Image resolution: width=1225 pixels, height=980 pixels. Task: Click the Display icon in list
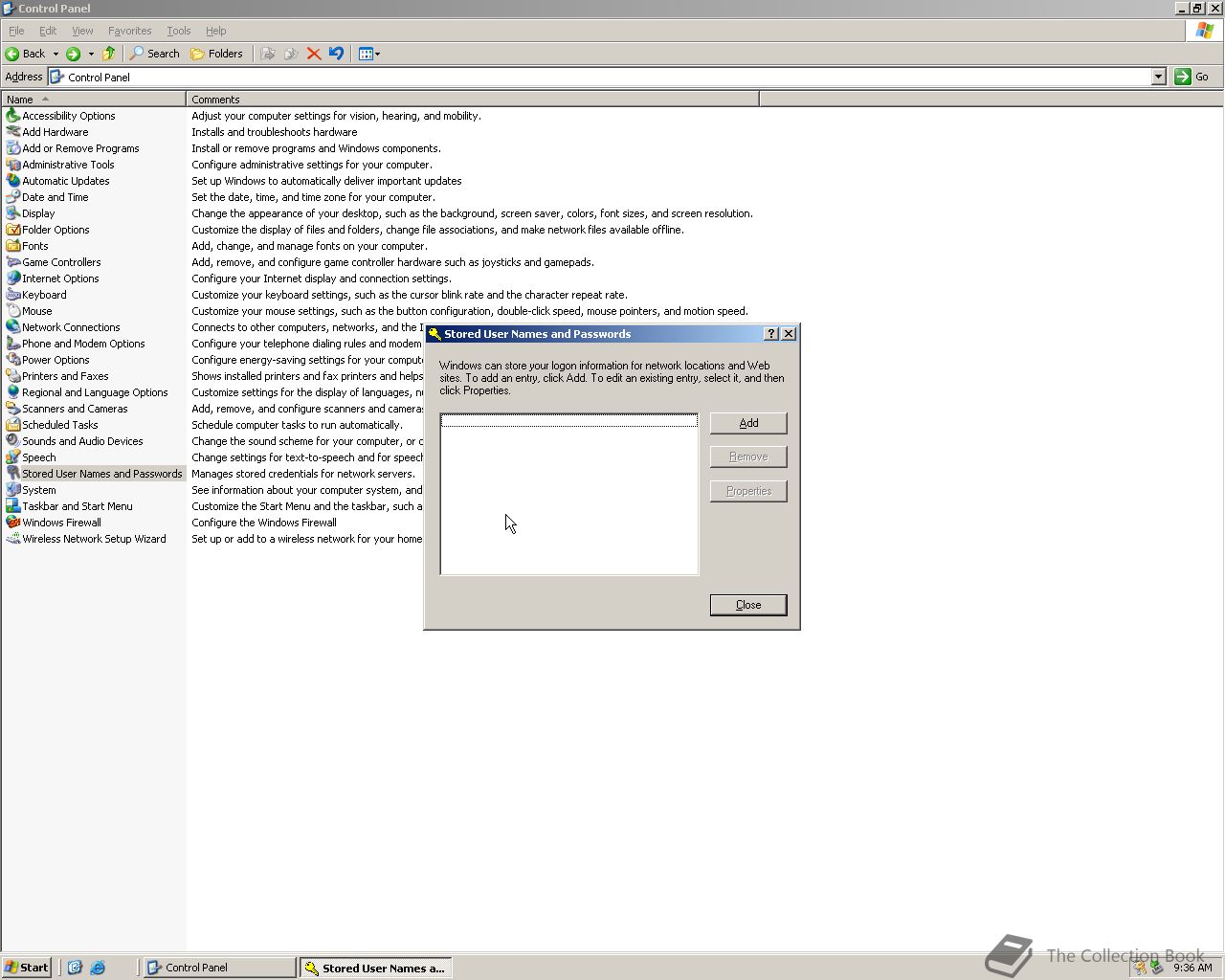click(x=12, y=213)
